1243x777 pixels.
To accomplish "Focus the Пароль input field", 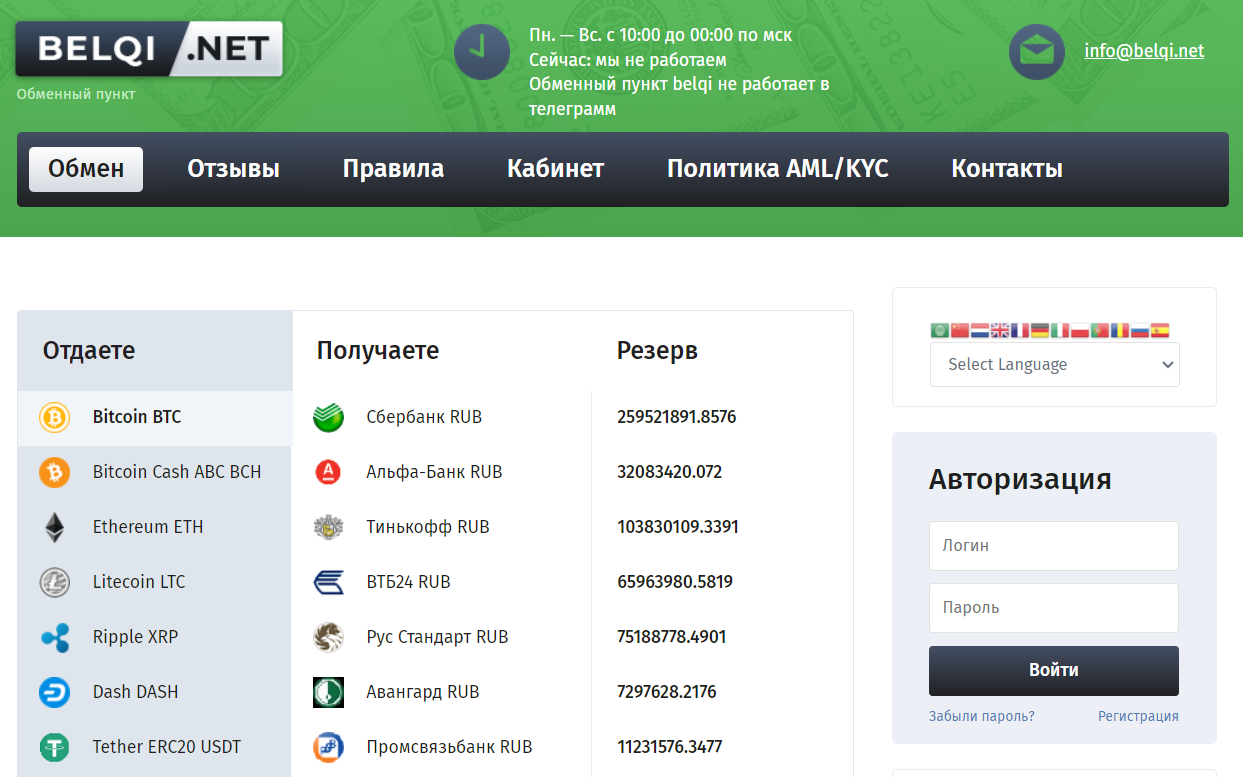I will pyautogui.click(x=1054, y=608).
